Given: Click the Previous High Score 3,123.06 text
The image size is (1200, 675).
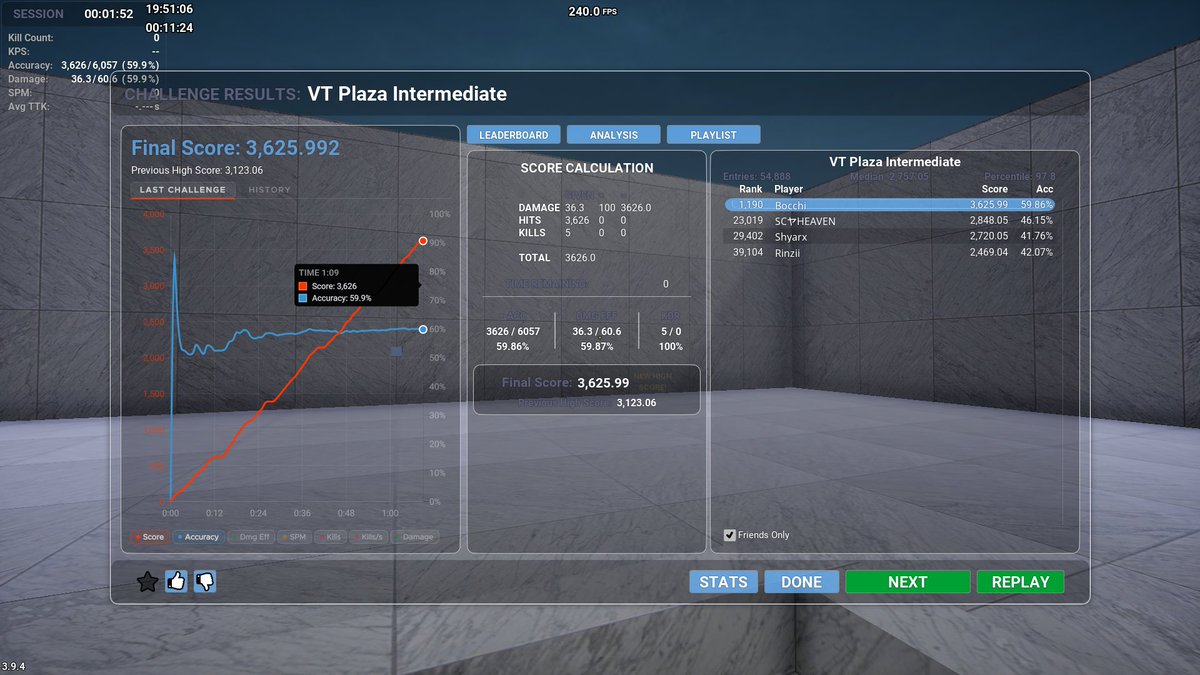Looking at the screenshot, I should tap(197, 170).
